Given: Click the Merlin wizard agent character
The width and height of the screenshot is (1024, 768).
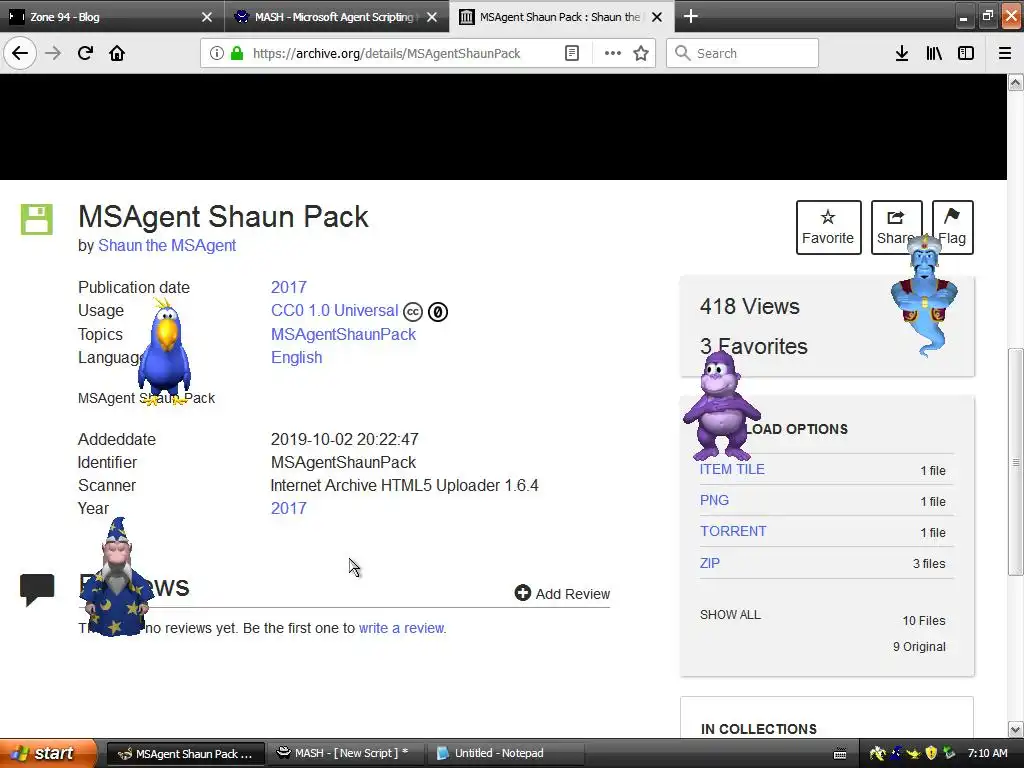Looking at the screenshot, I should coord(118,577).
